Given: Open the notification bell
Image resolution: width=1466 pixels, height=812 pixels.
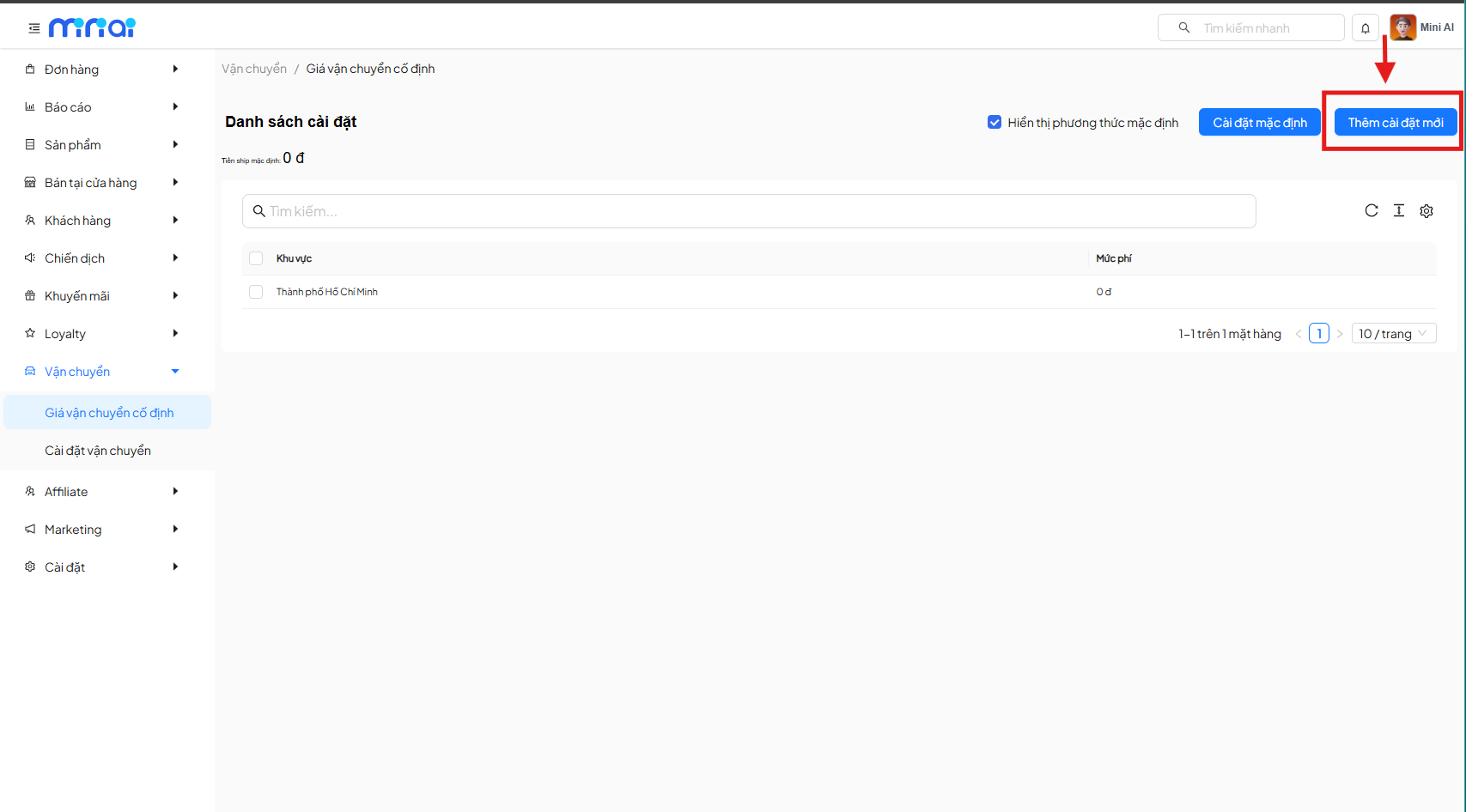Looking at the screenshot, I should (1365, 28).
